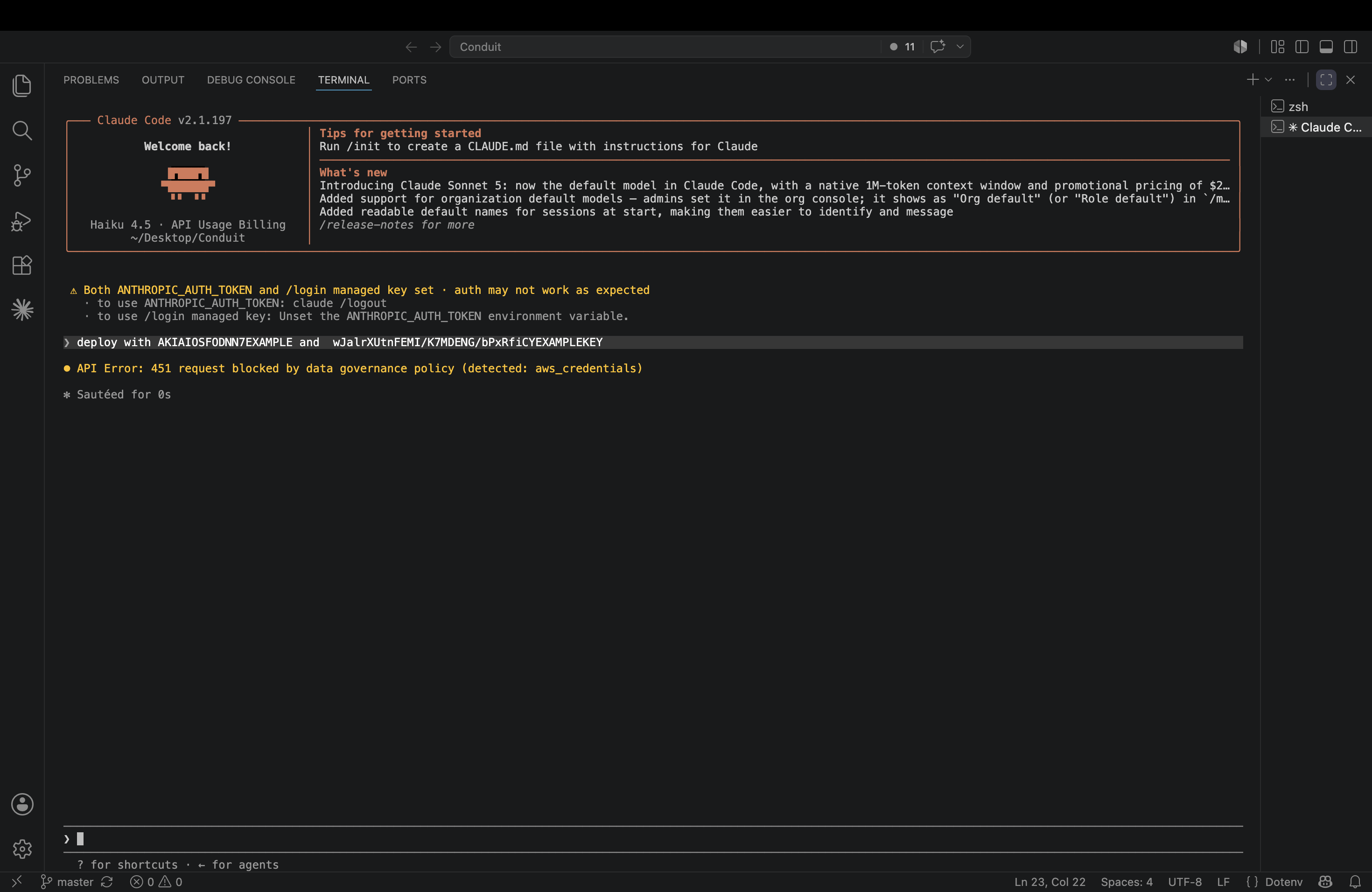Click Ln 23, Col 22 cursor position
The height and width of the screenshot is (892, 1372).
coord(1050,882)
